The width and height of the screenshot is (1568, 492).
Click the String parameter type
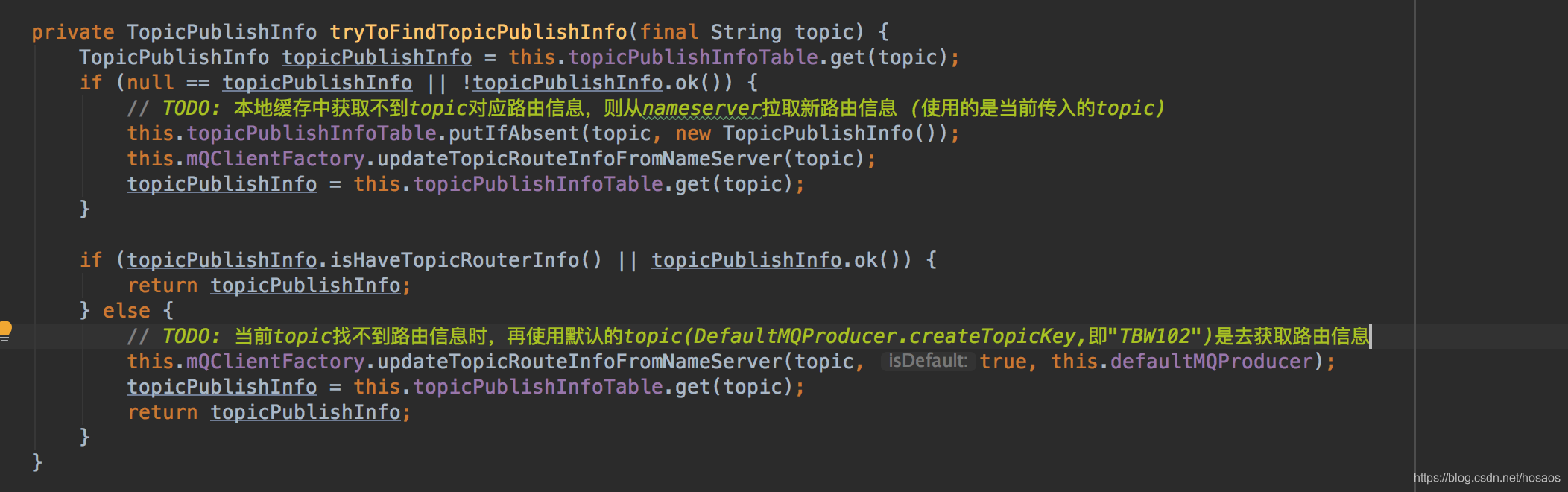pyautogui.click(x=745, y=32)
